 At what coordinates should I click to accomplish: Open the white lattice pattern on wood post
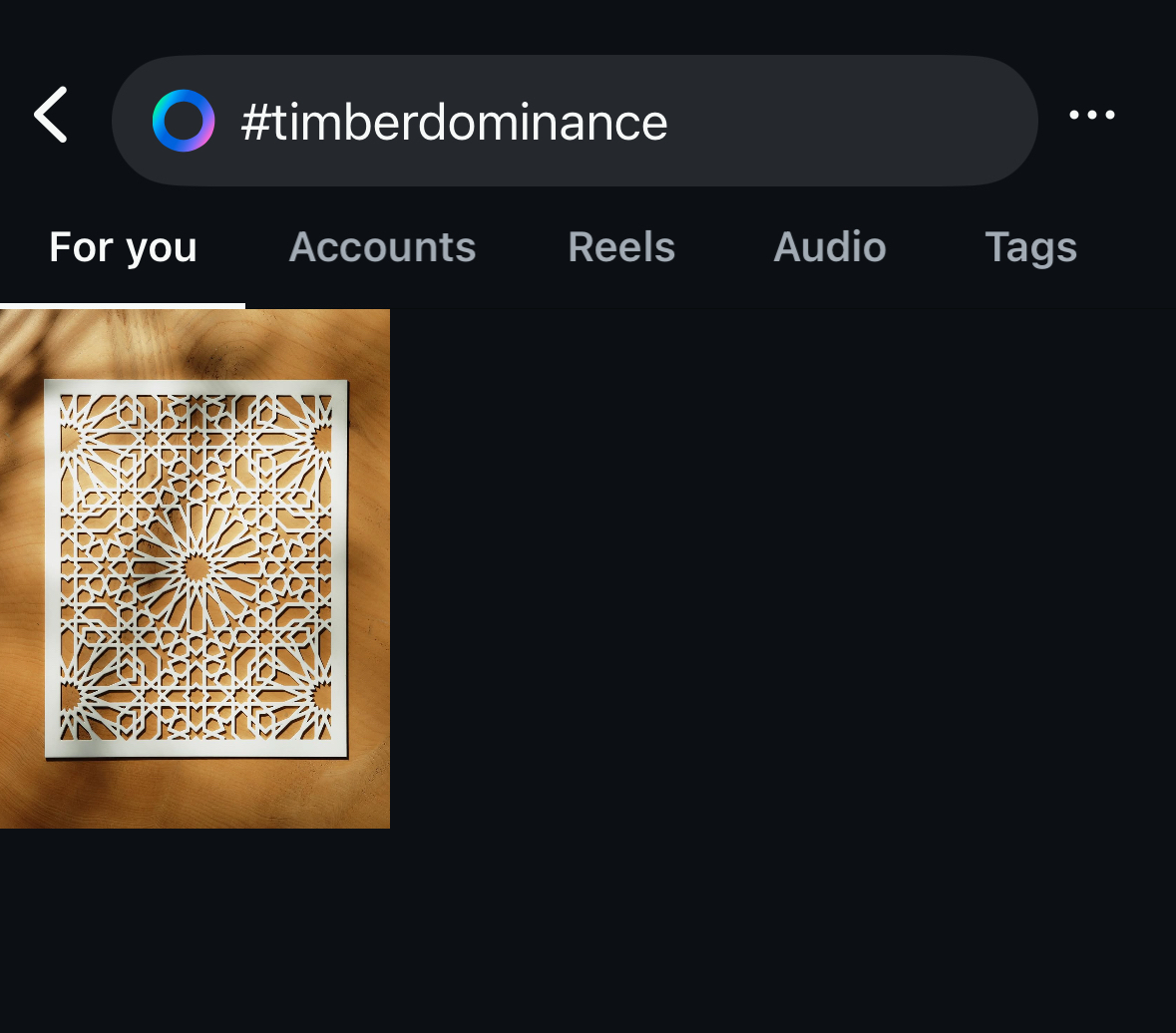(195, 568)
